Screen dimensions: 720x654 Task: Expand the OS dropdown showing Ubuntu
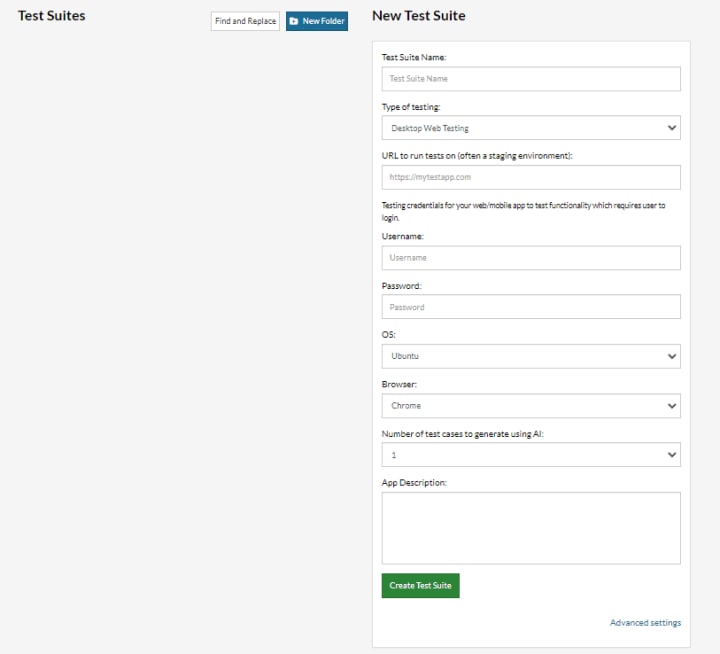pos(531,356)
